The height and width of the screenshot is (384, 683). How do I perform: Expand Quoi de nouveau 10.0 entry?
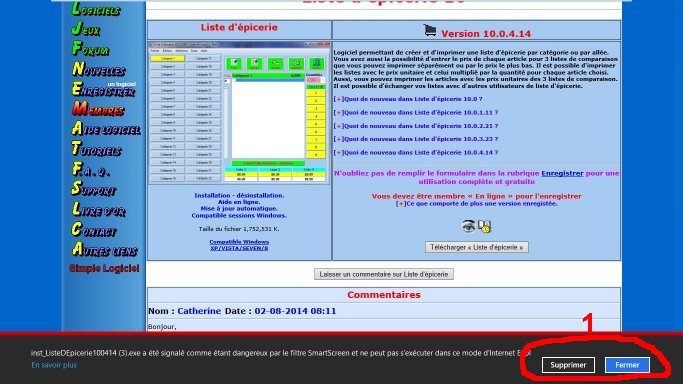[408, 99]
